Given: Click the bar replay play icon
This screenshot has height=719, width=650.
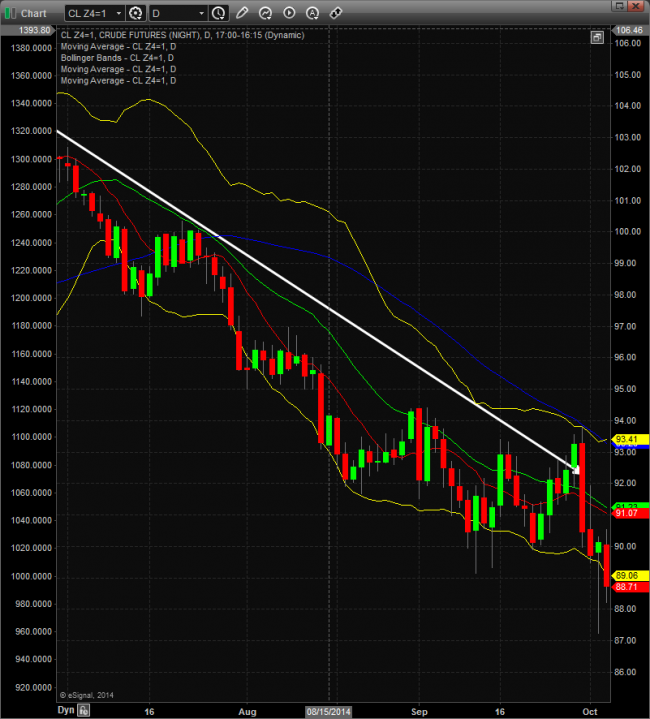Looking at the screenshot, I should coord(289,13).
